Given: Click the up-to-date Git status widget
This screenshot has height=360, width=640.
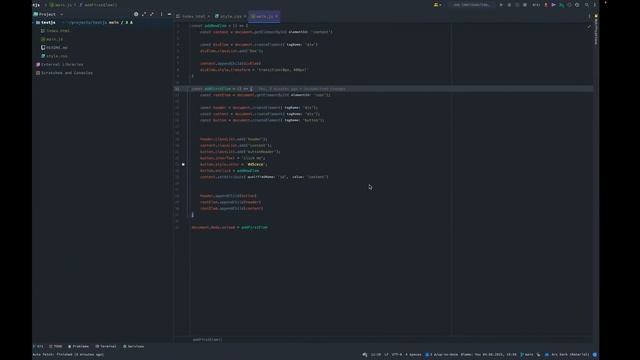Looking at the screenshot, I should tap(442, 354).
